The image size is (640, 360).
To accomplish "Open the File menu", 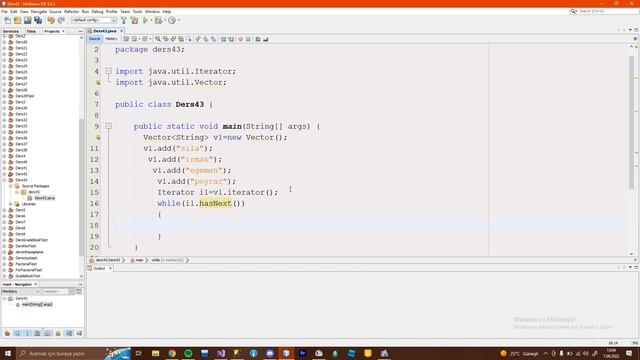I will coord(4,11).
